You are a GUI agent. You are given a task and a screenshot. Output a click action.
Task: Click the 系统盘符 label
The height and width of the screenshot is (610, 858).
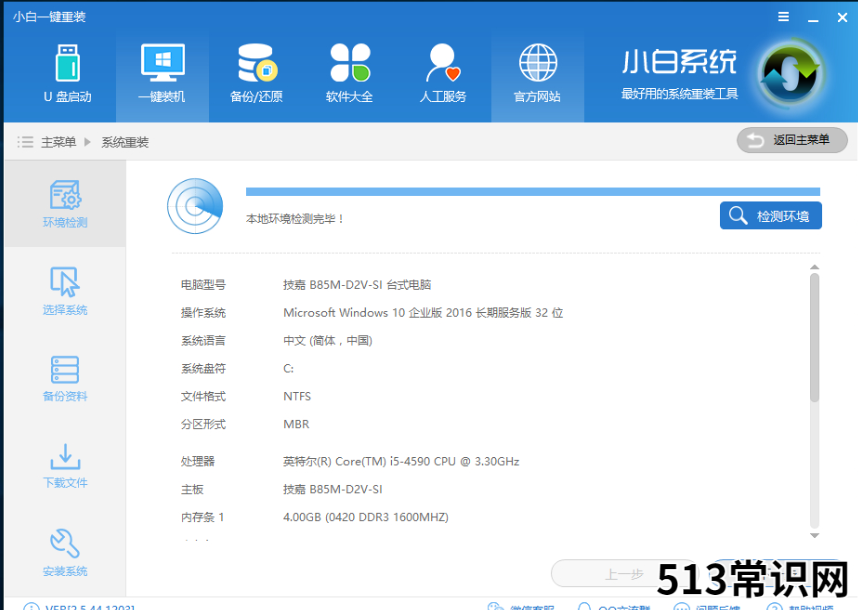[x=203, y=369]
